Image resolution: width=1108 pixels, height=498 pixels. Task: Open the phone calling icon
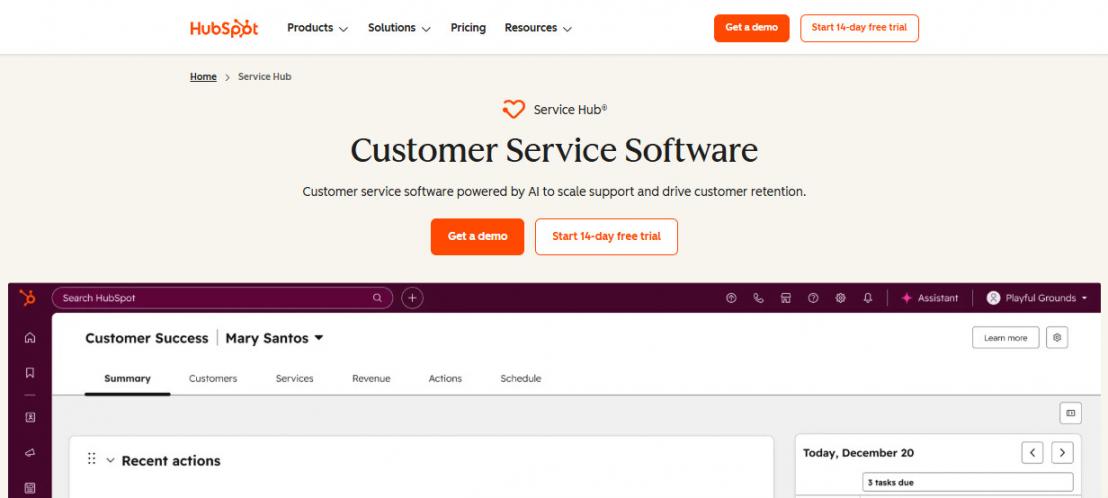(x=758, y=298)
